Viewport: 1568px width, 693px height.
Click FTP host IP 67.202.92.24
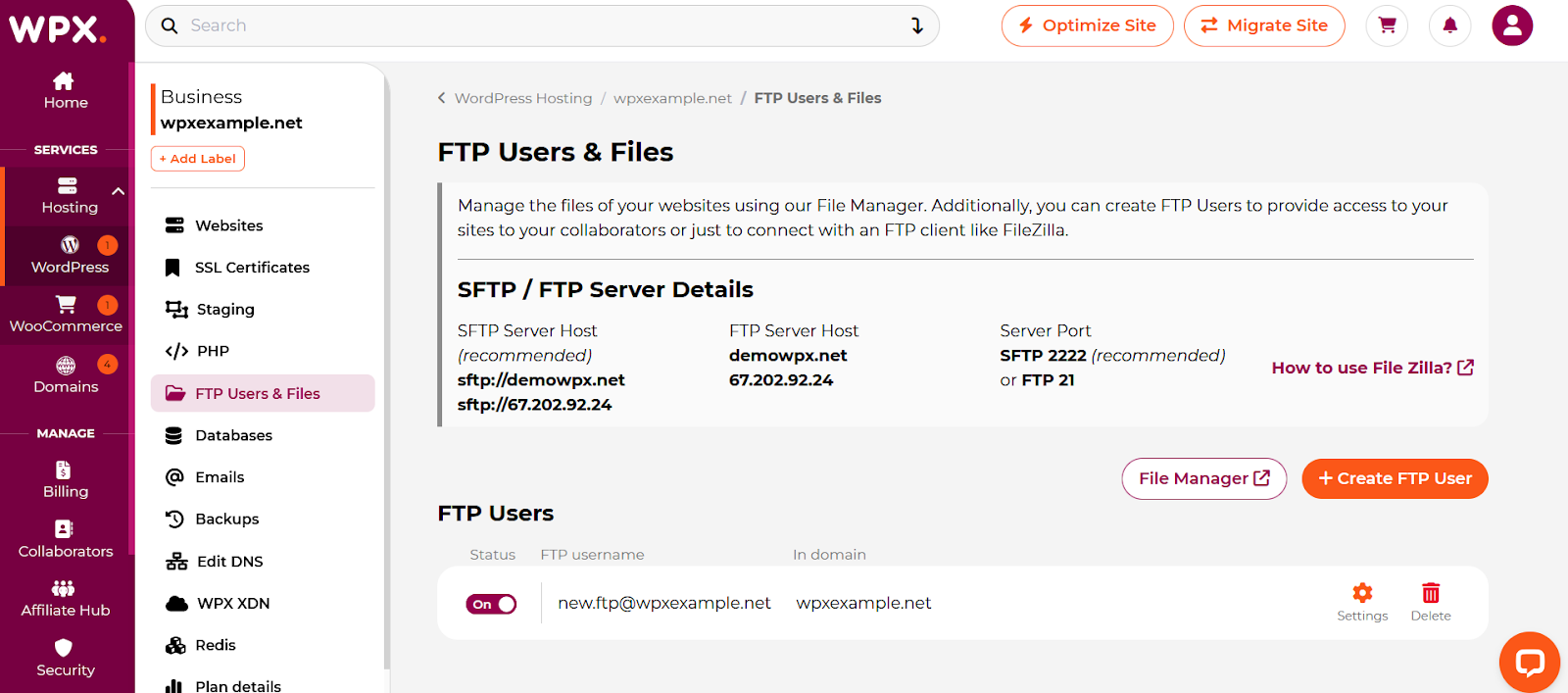tap(781, 379)
